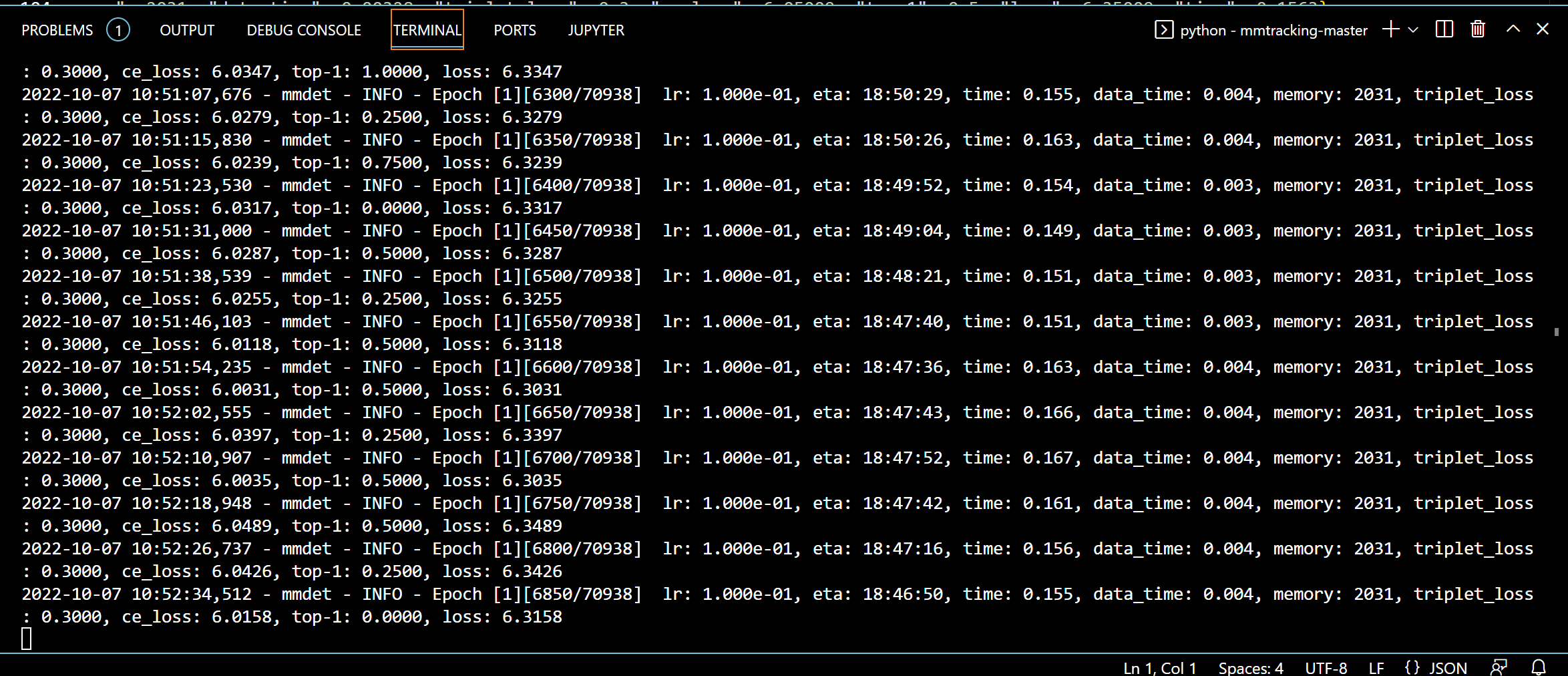The width and height of the screenshot is (1568, 676).
Task: Change line ending by clicking LF
Action: point(1376,667)
